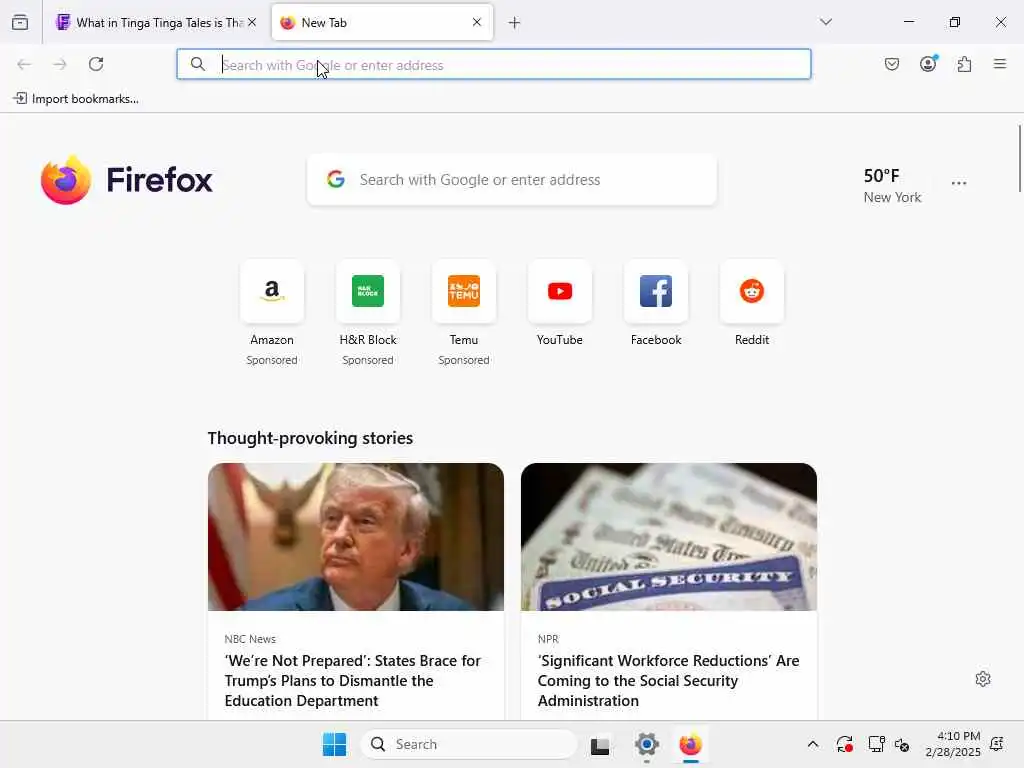Select the New Tab tab

pos(382,23)
